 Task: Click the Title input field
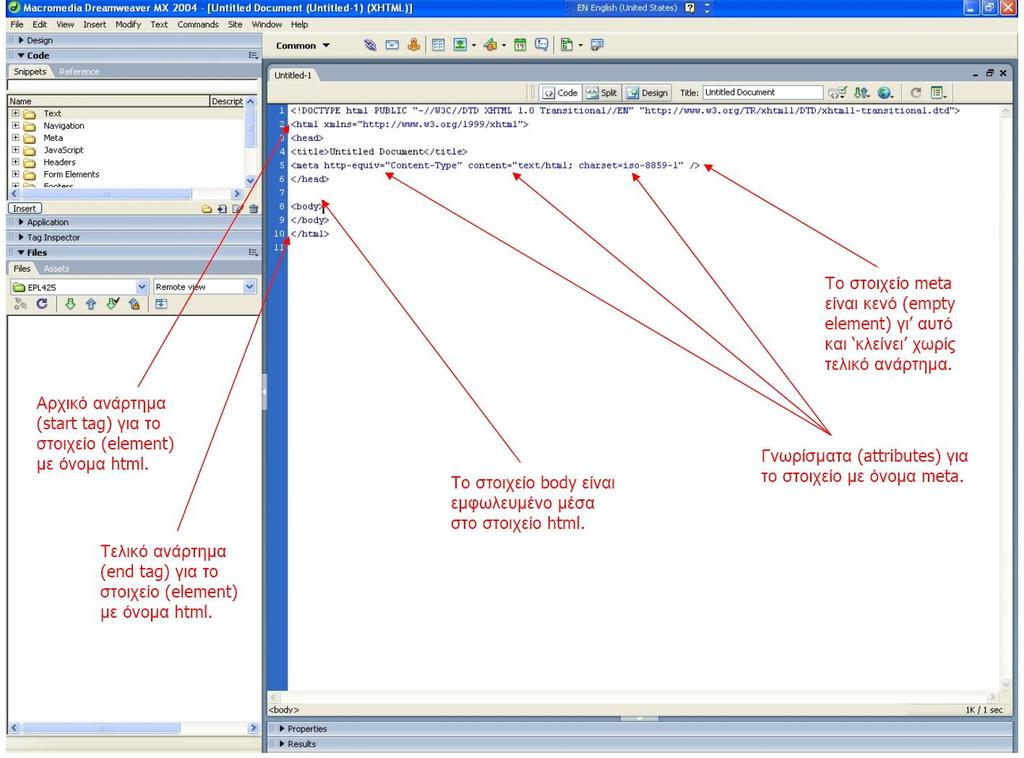[763, 93]
